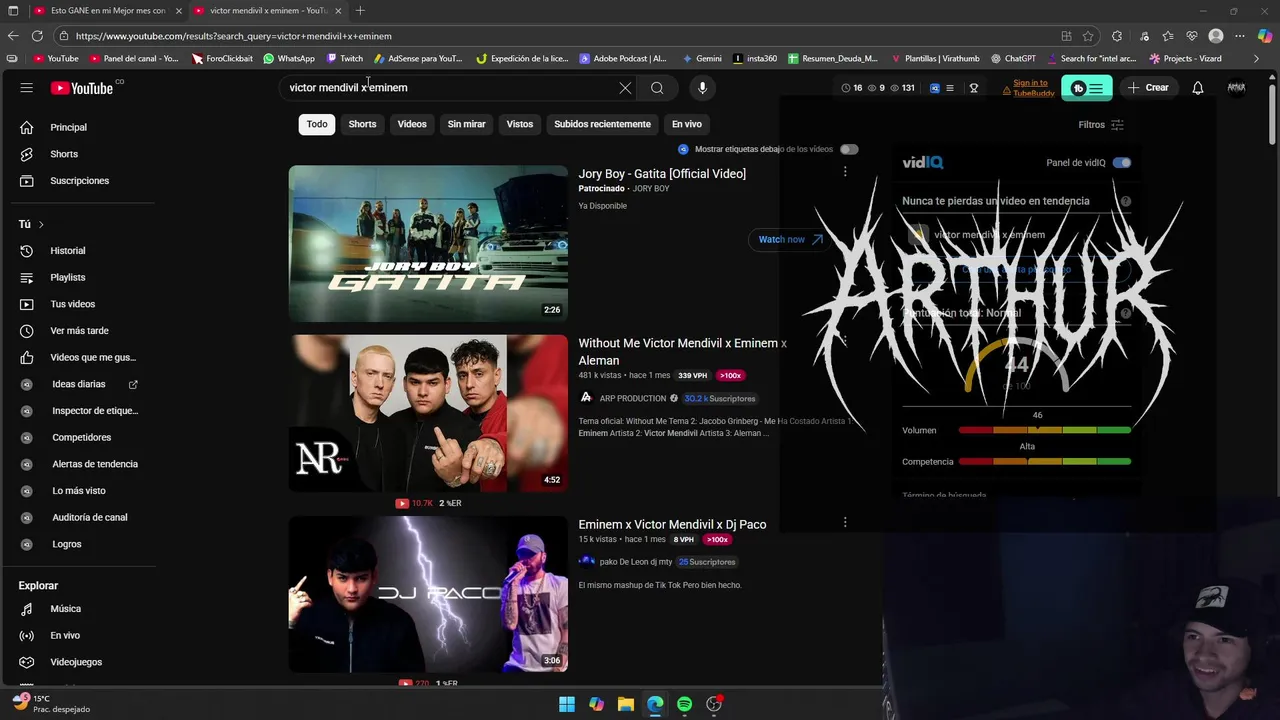Open the DJ Paco lightning thumbnail

coord(428,594)
